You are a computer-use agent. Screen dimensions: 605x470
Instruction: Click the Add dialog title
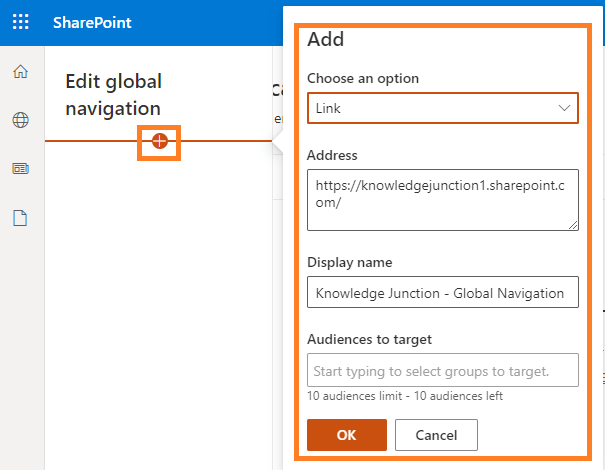click(325, 39)
